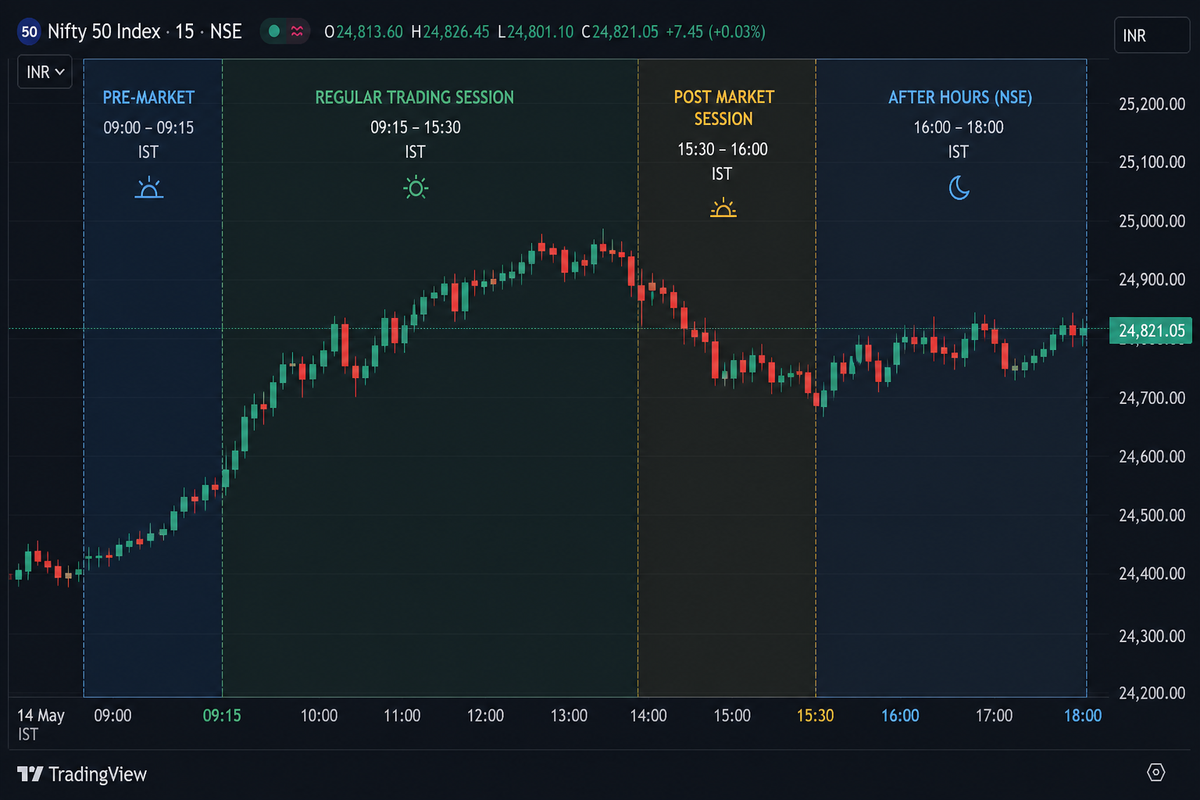This screenshot has width=1200, height=800.
Task: Click the blue 16:00 time axis marker
Action: tap(900, 716)
